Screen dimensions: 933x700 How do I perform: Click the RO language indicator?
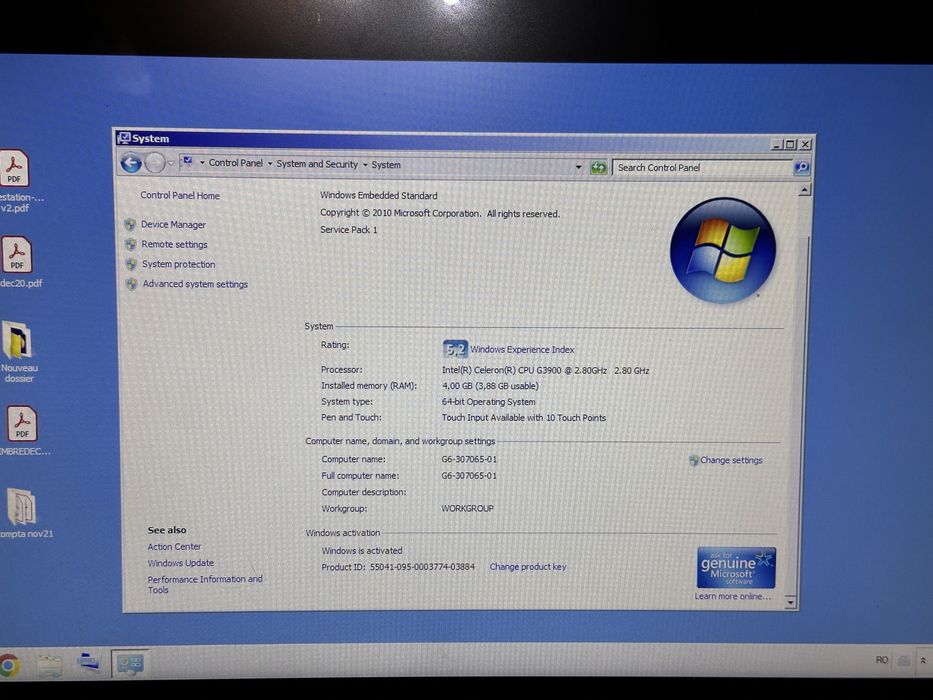coord(881,660)
